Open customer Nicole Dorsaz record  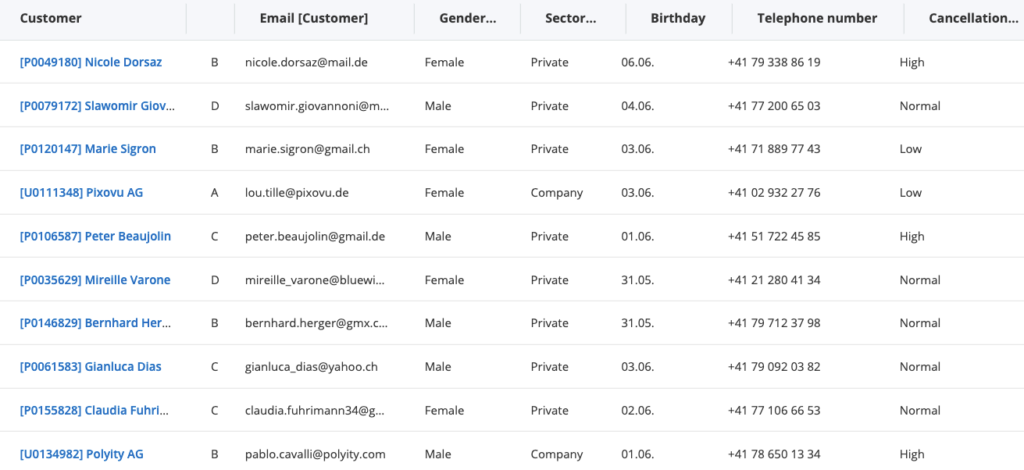91,62
